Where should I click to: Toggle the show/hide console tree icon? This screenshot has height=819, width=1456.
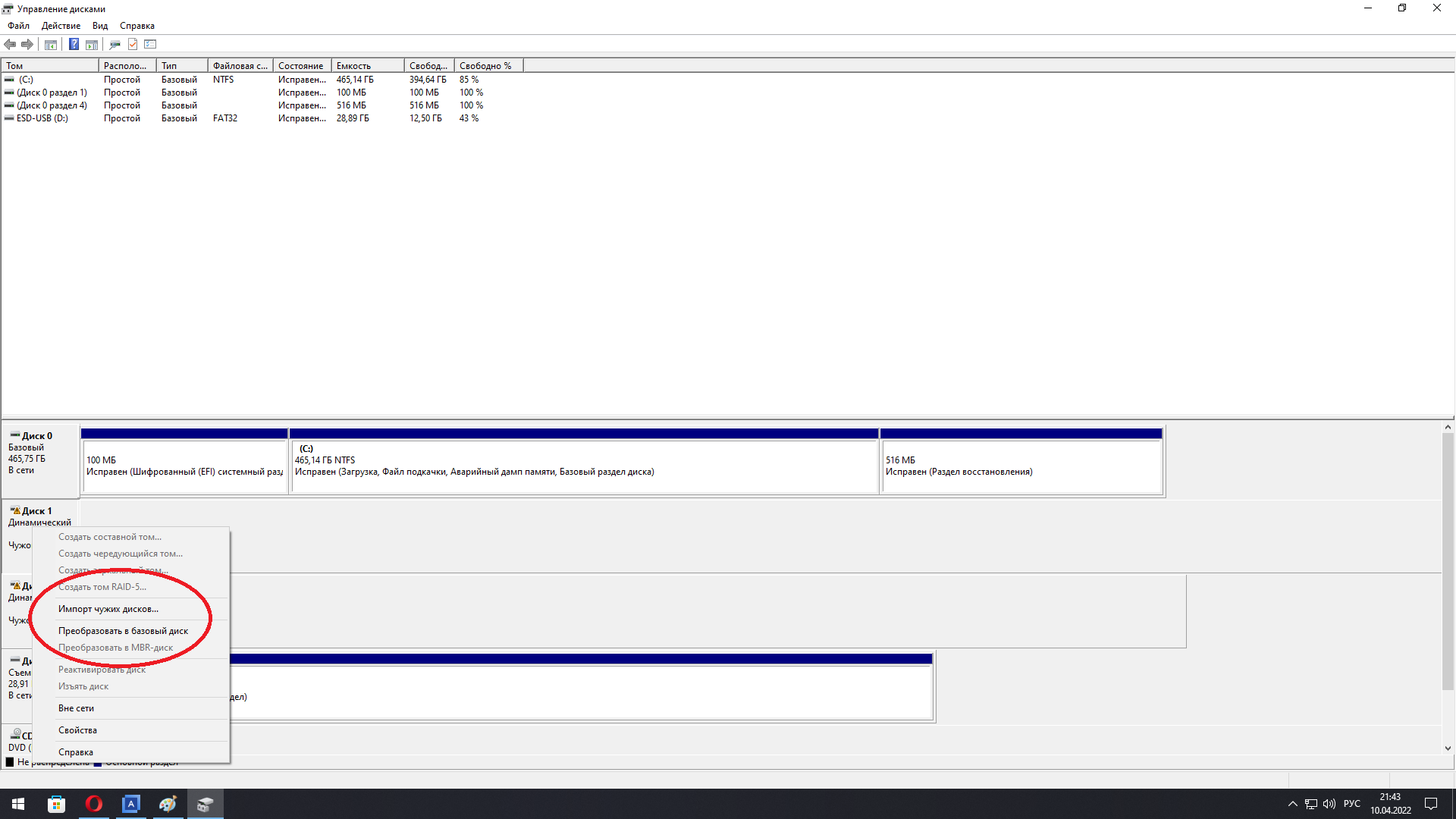pos(51,44)
